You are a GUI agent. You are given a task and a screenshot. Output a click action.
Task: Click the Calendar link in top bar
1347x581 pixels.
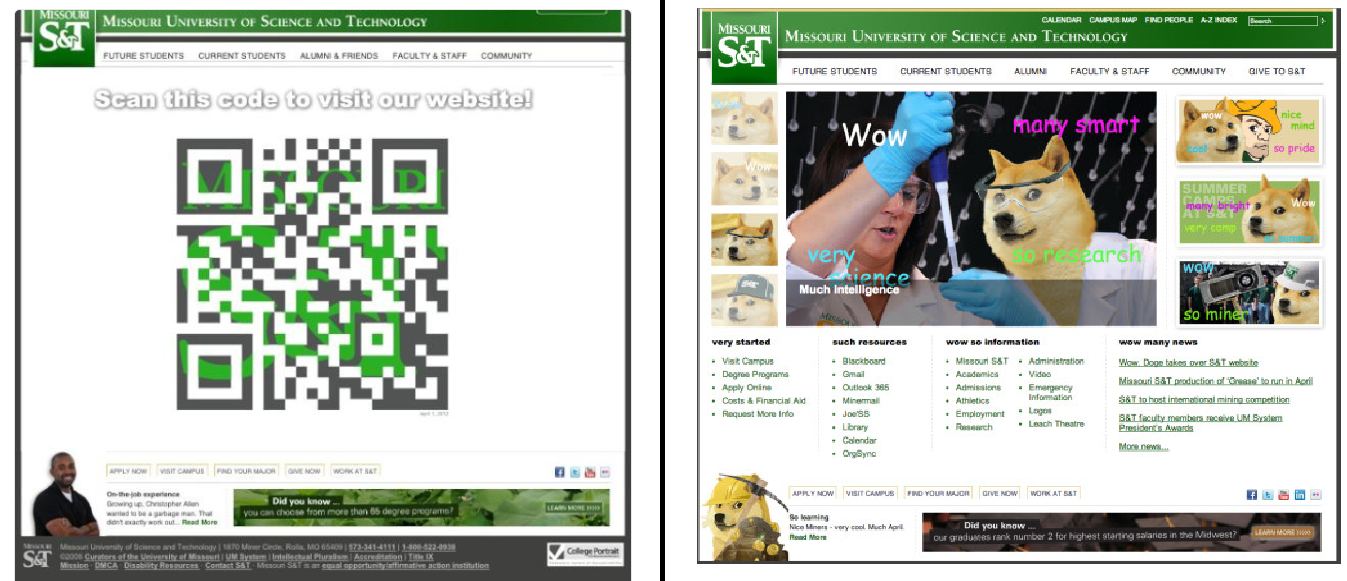[1061, 20]
